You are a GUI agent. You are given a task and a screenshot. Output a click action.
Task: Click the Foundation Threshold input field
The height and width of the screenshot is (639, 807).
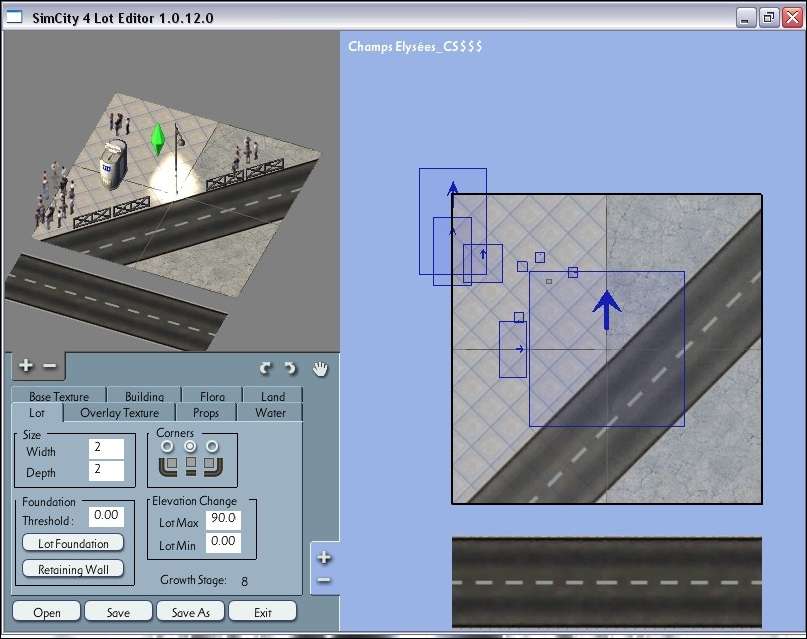click(x=107, y=516)
